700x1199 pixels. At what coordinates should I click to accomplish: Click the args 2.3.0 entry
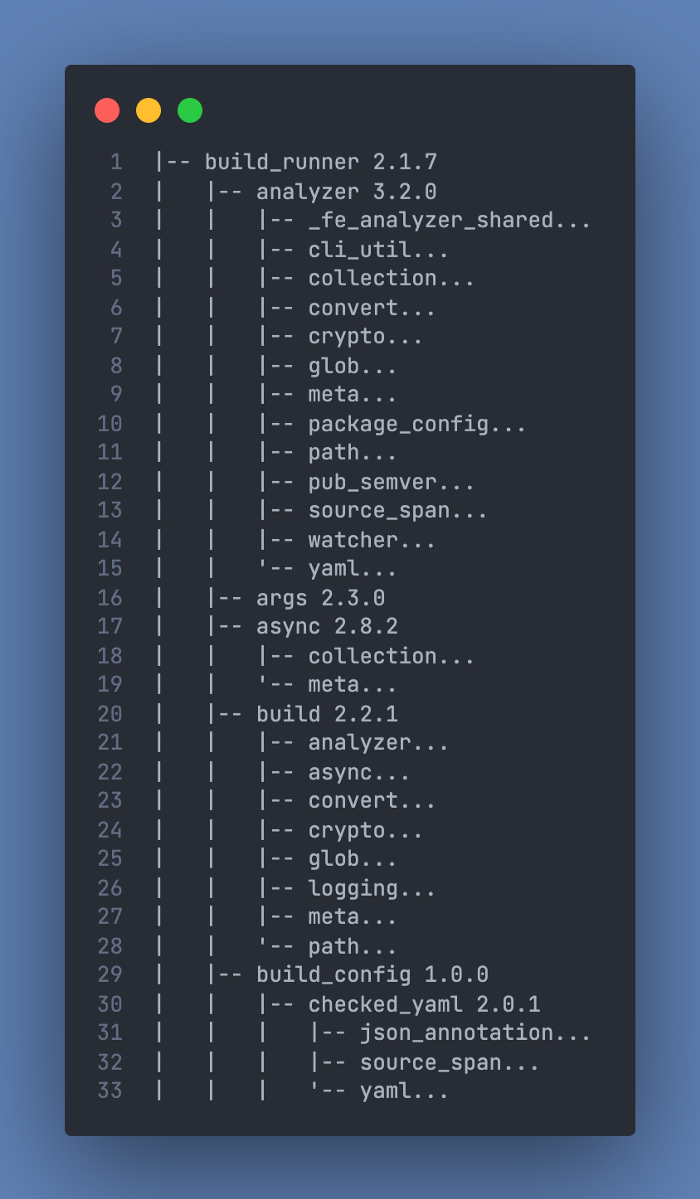(320, 598)
